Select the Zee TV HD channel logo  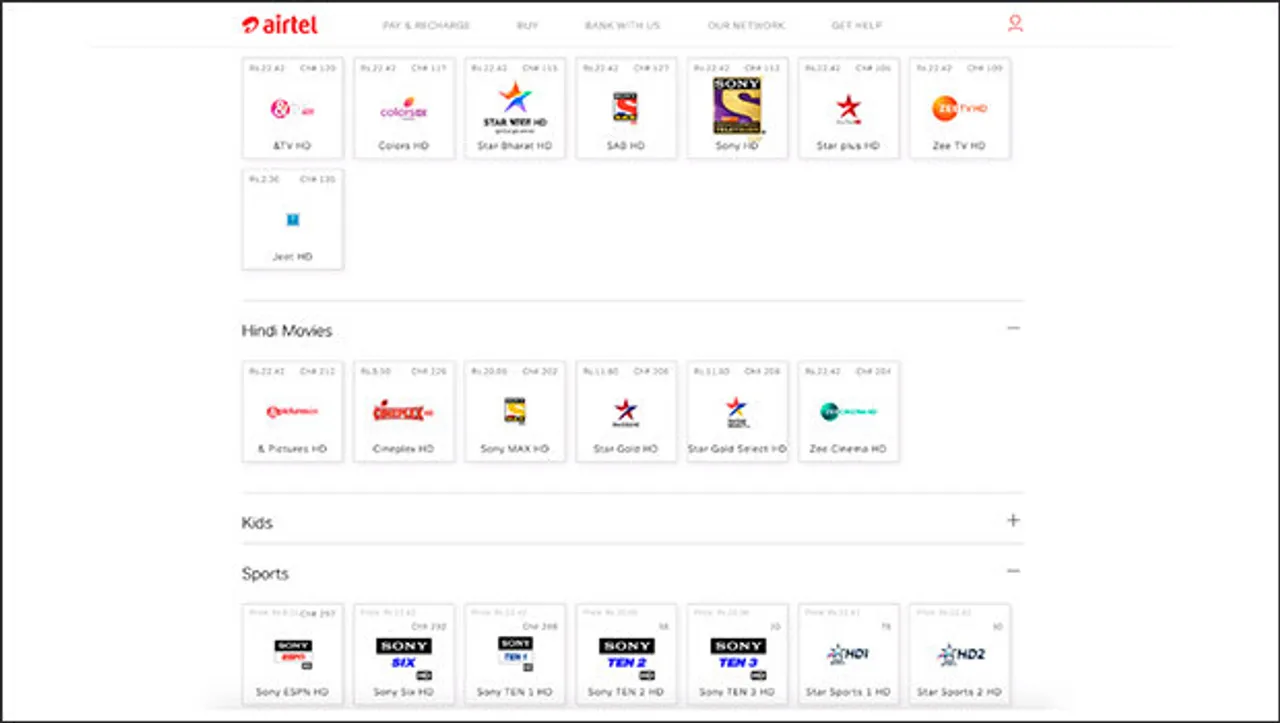tap(960, 108)
